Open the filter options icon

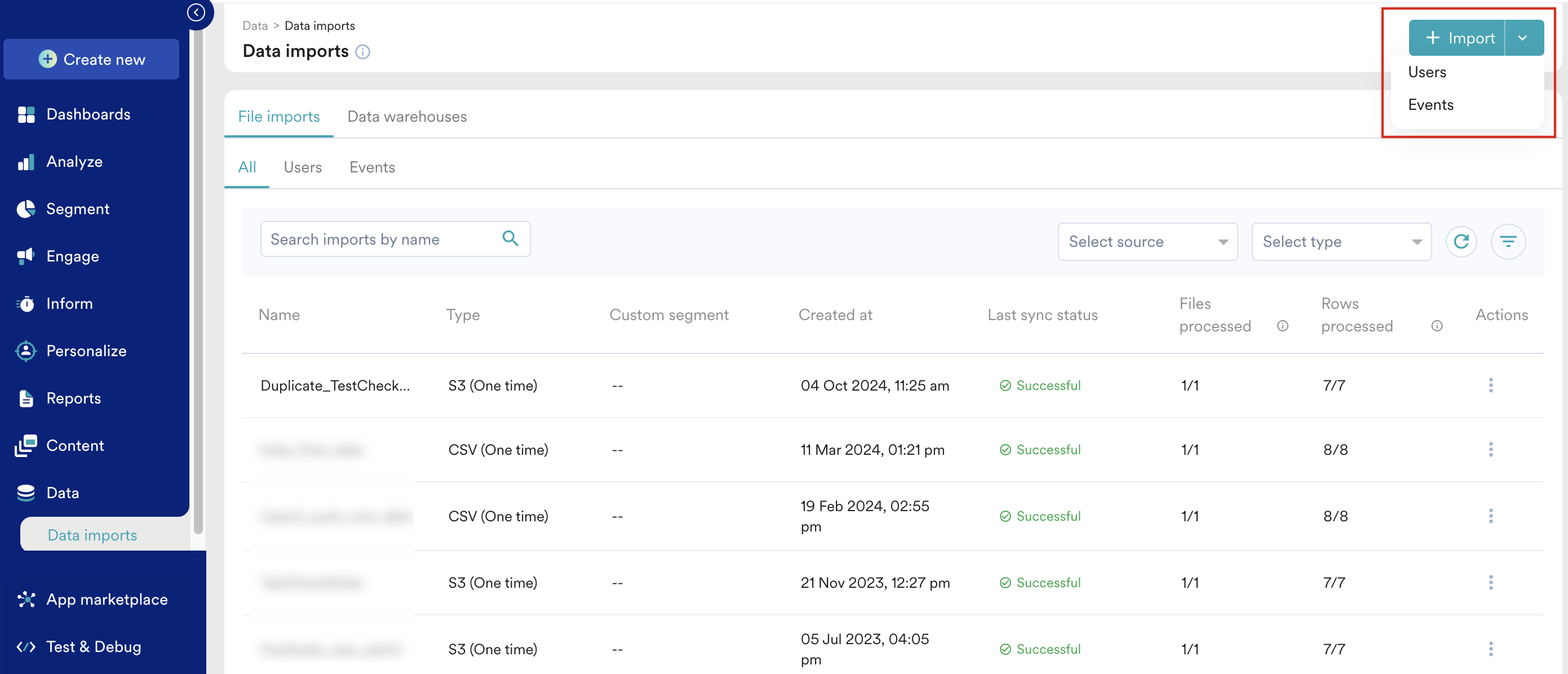[1507, 242]
